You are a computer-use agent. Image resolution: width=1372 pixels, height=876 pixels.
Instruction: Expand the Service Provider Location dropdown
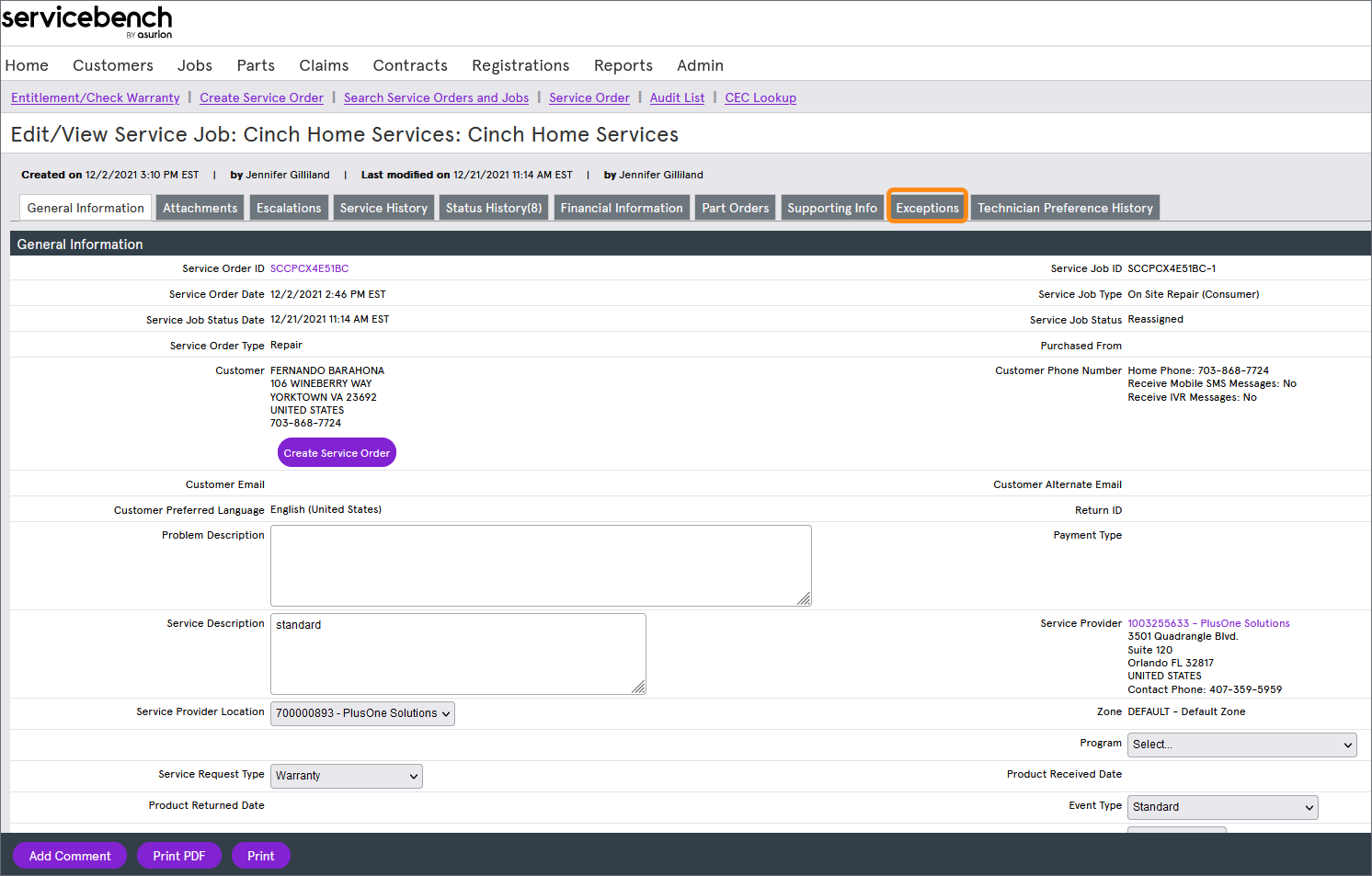(362, 713)
